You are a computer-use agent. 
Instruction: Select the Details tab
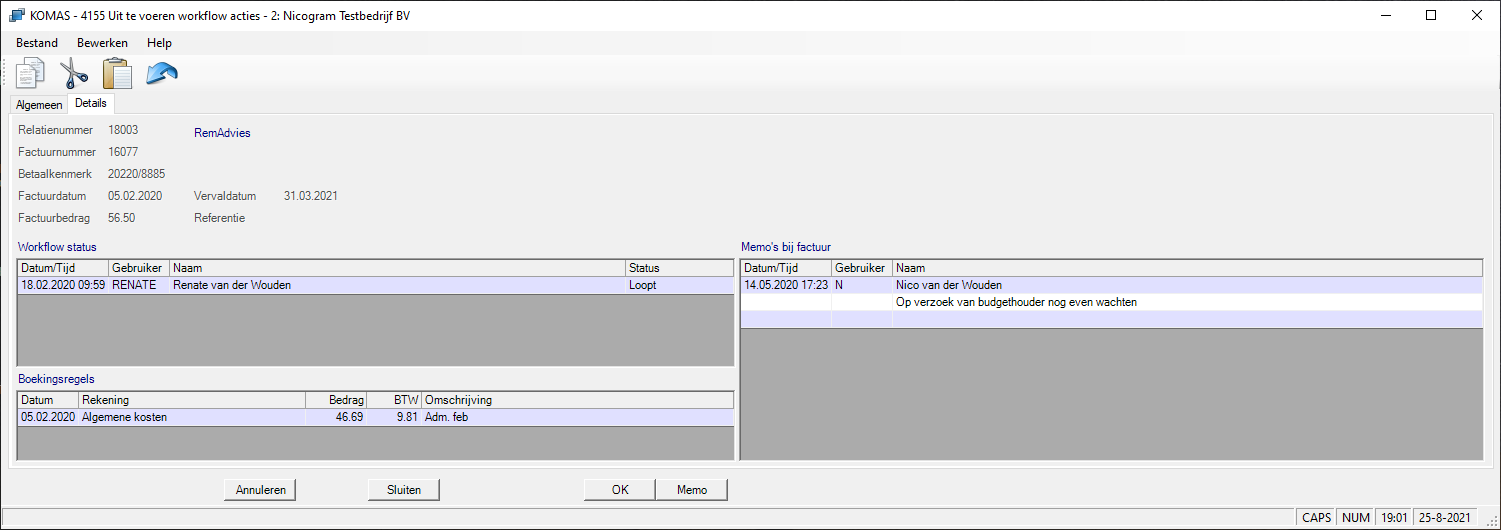[91, 104]
